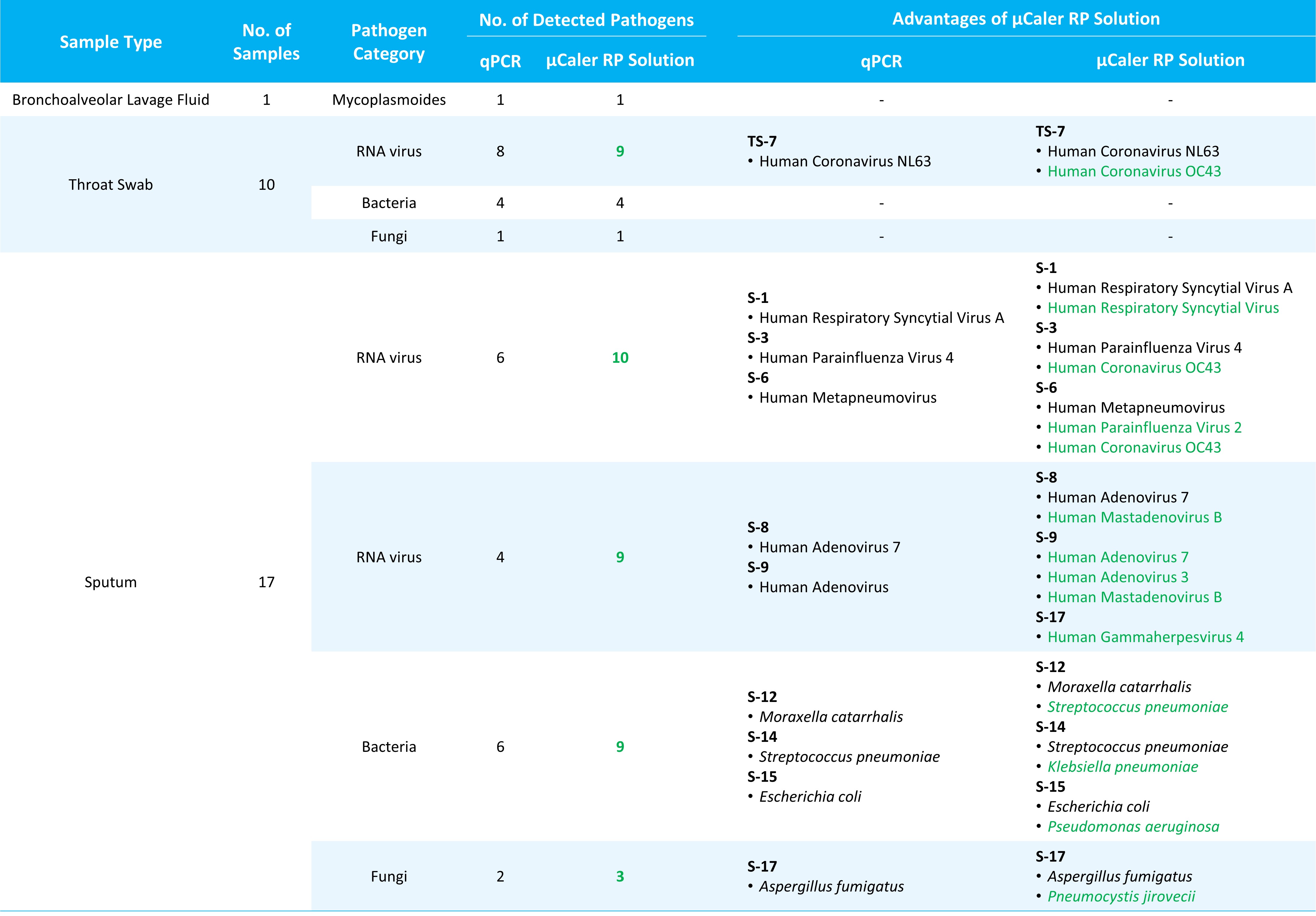Click the green Klebsiella pneumoniae entry
This screenshot has height=916, width=1316.
(1122, 766)
